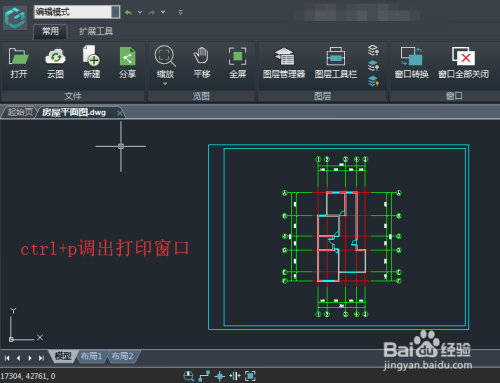
Task: Click the floor plan drawing in canvas
Action: 342,237
